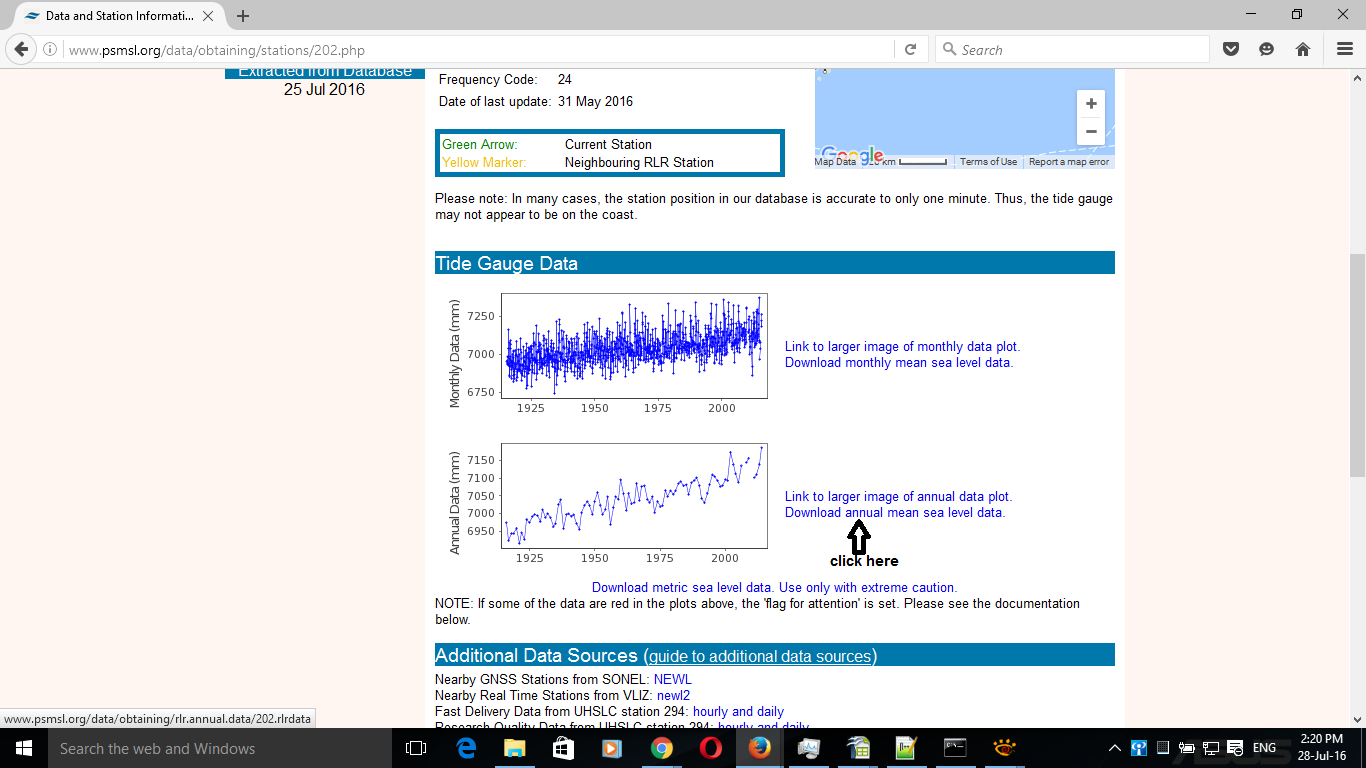Download annual mean sea level data
The width and height of the screenshot is (1366, 768).
point(894,513)
